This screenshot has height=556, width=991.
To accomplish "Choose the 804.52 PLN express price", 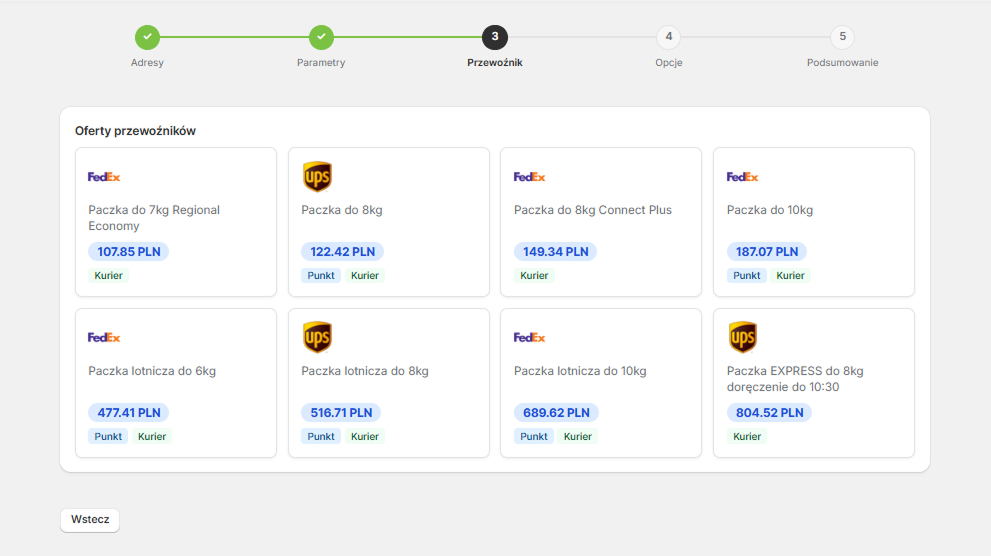I will [x=770, y=413].
